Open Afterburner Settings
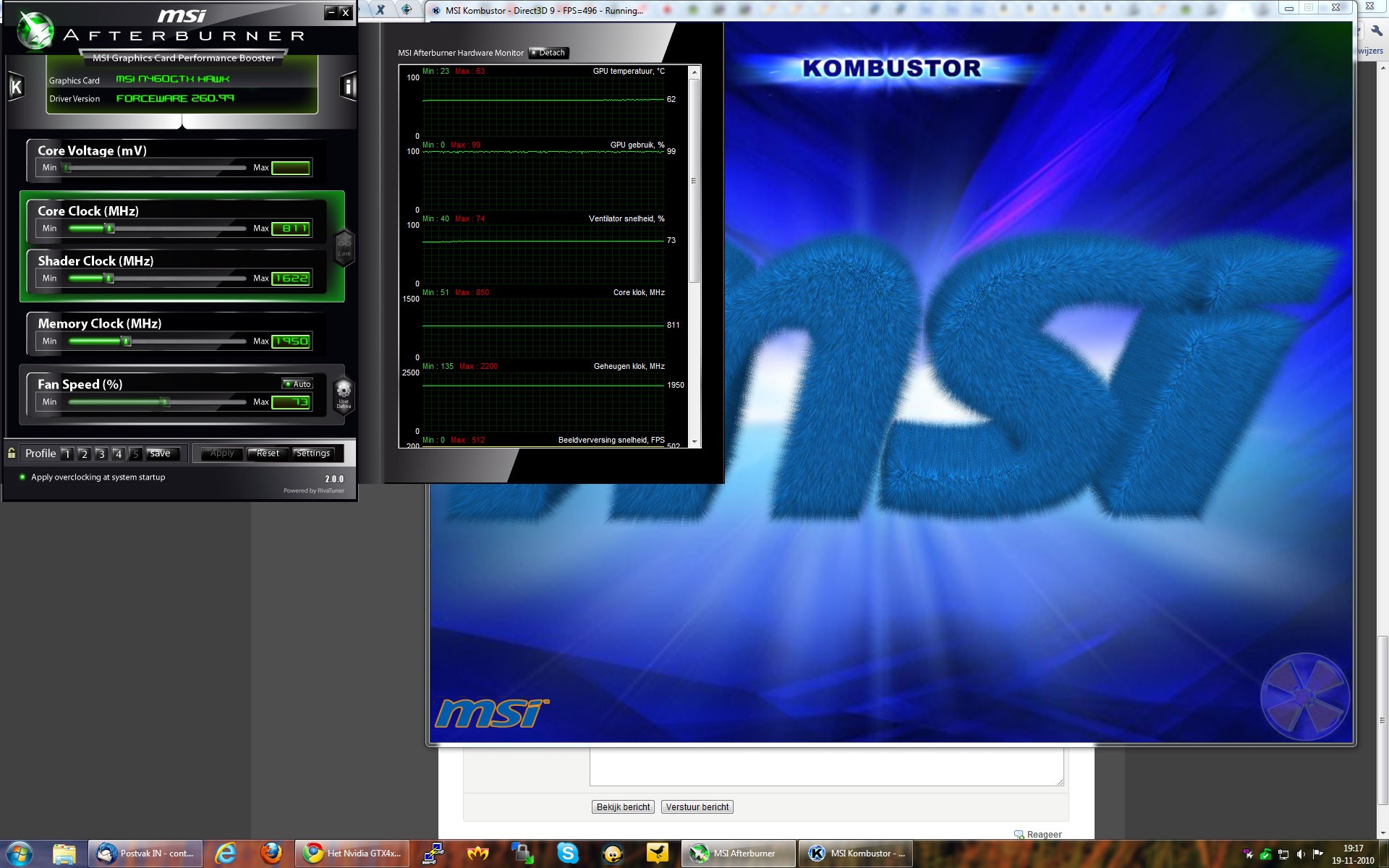The width and height of the screenshot is (1389, 868). (x=313, y=454)
